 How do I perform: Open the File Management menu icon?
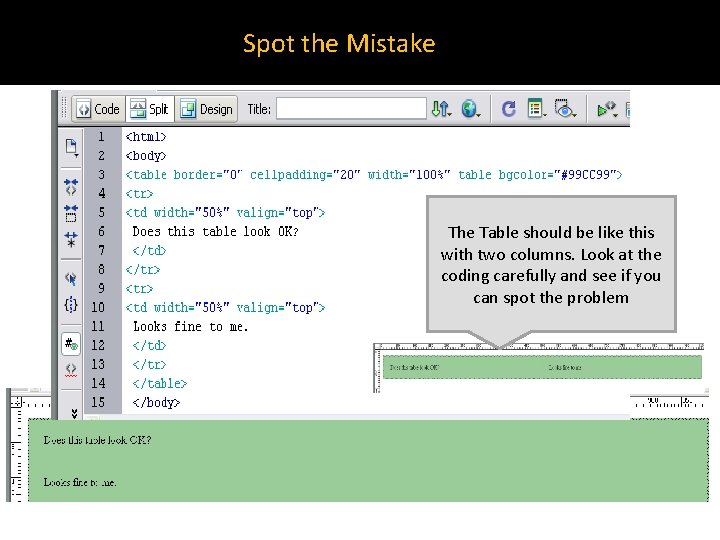(x=441, y=109)
